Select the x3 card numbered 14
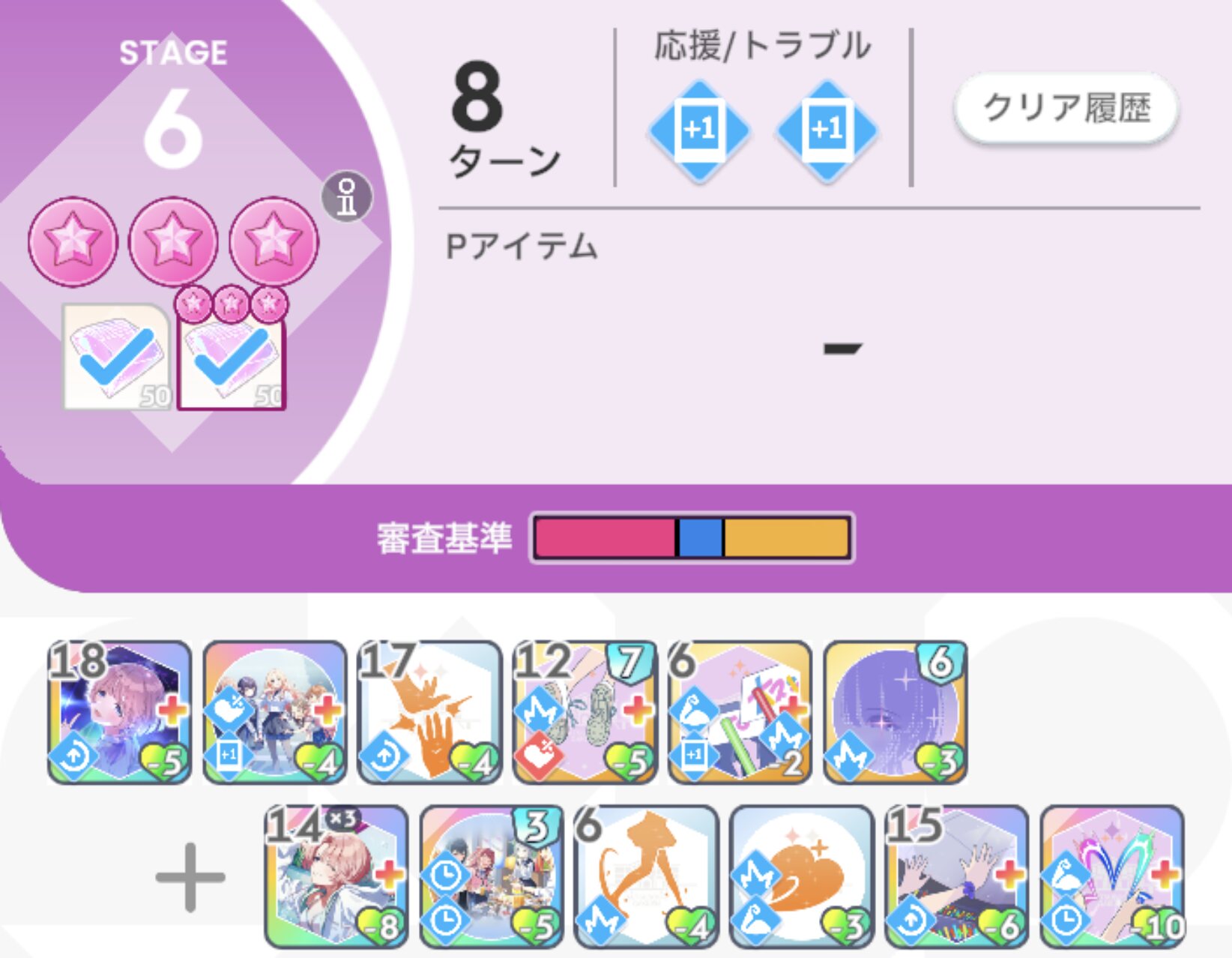 (337, 877)
